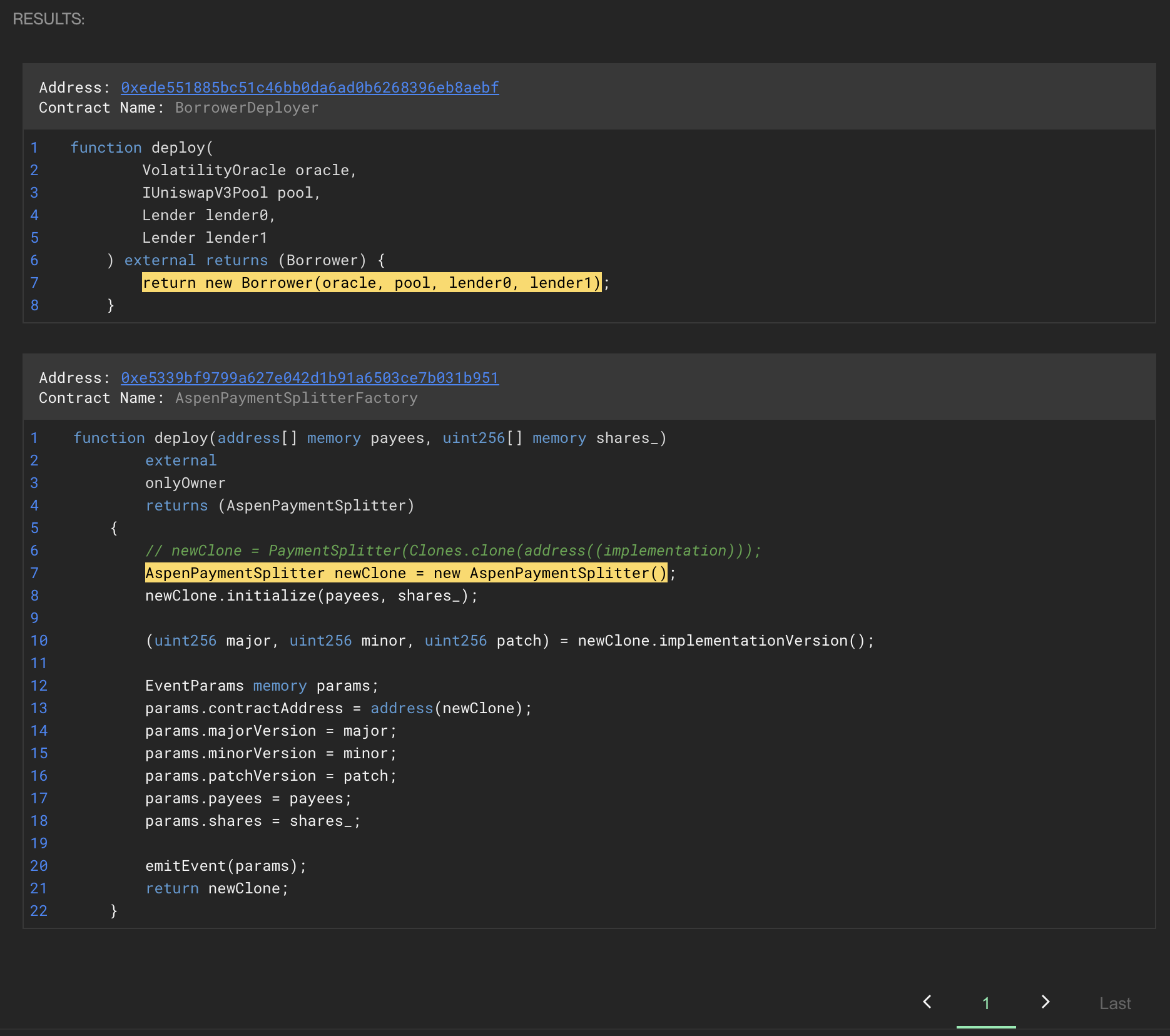Click the params.contractAddress assignment line

point(338,708)
